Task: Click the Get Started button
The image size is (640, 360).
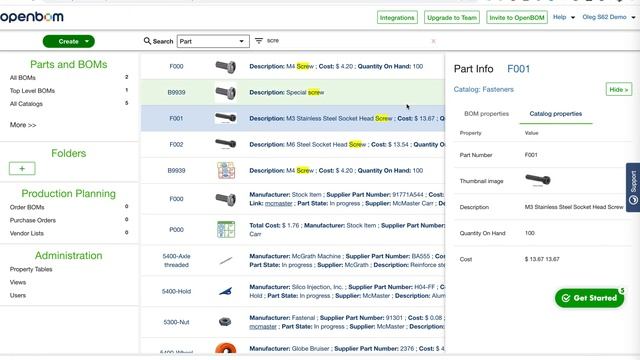Action: pos(589,298)
